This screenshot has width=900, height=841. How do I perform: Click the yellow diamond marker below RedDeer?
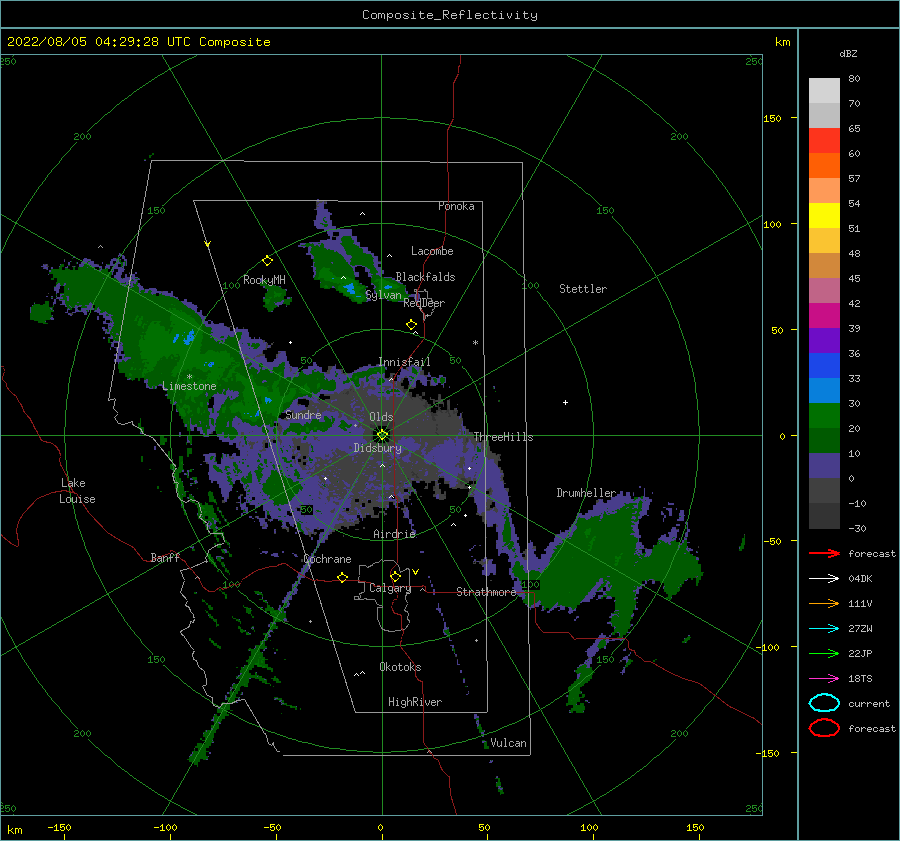click(411, 325)
